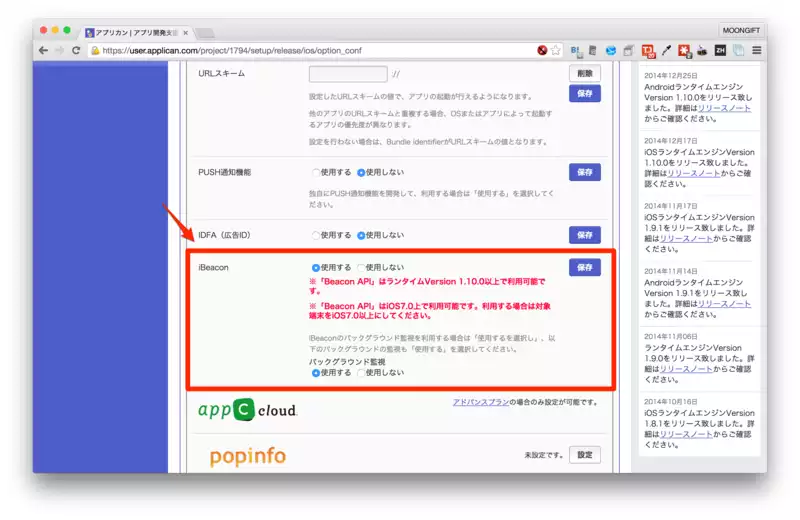The image size is (800, 520).
Task: Click the browser forward arrow
Action: (x=60, y=51)
